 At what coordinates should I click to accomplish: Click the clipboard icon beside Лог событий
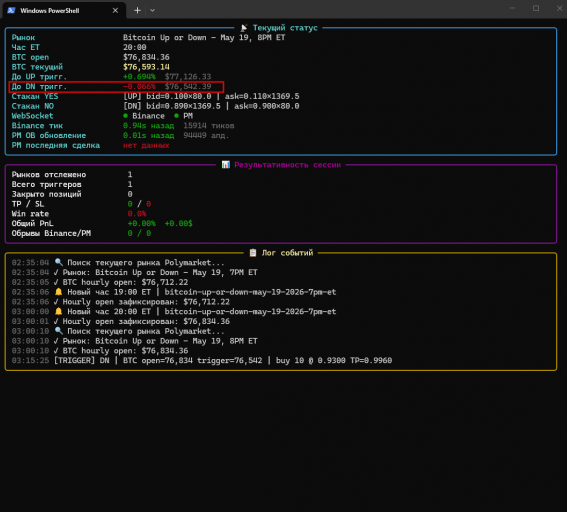click(x=253, y=253)
